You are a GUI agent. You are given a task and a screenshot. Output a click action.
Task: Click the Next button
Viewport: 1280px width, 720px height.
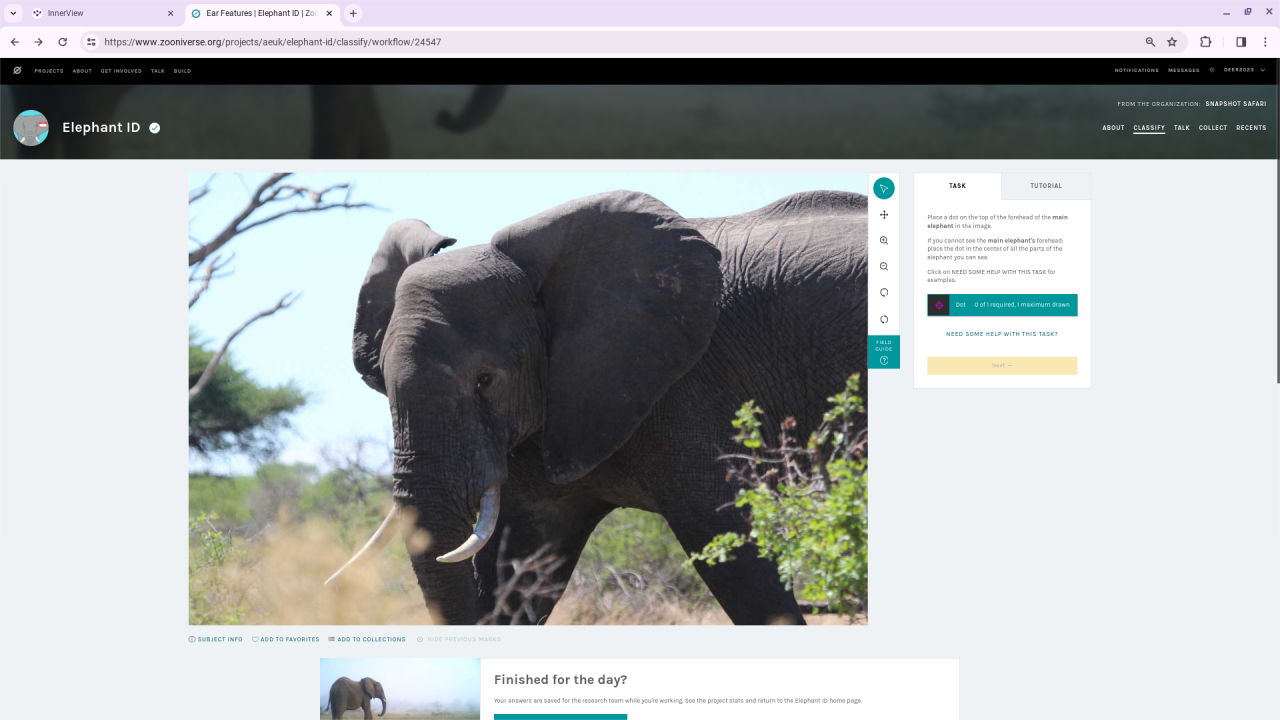pyautogui.click(x=1002, y=366)
